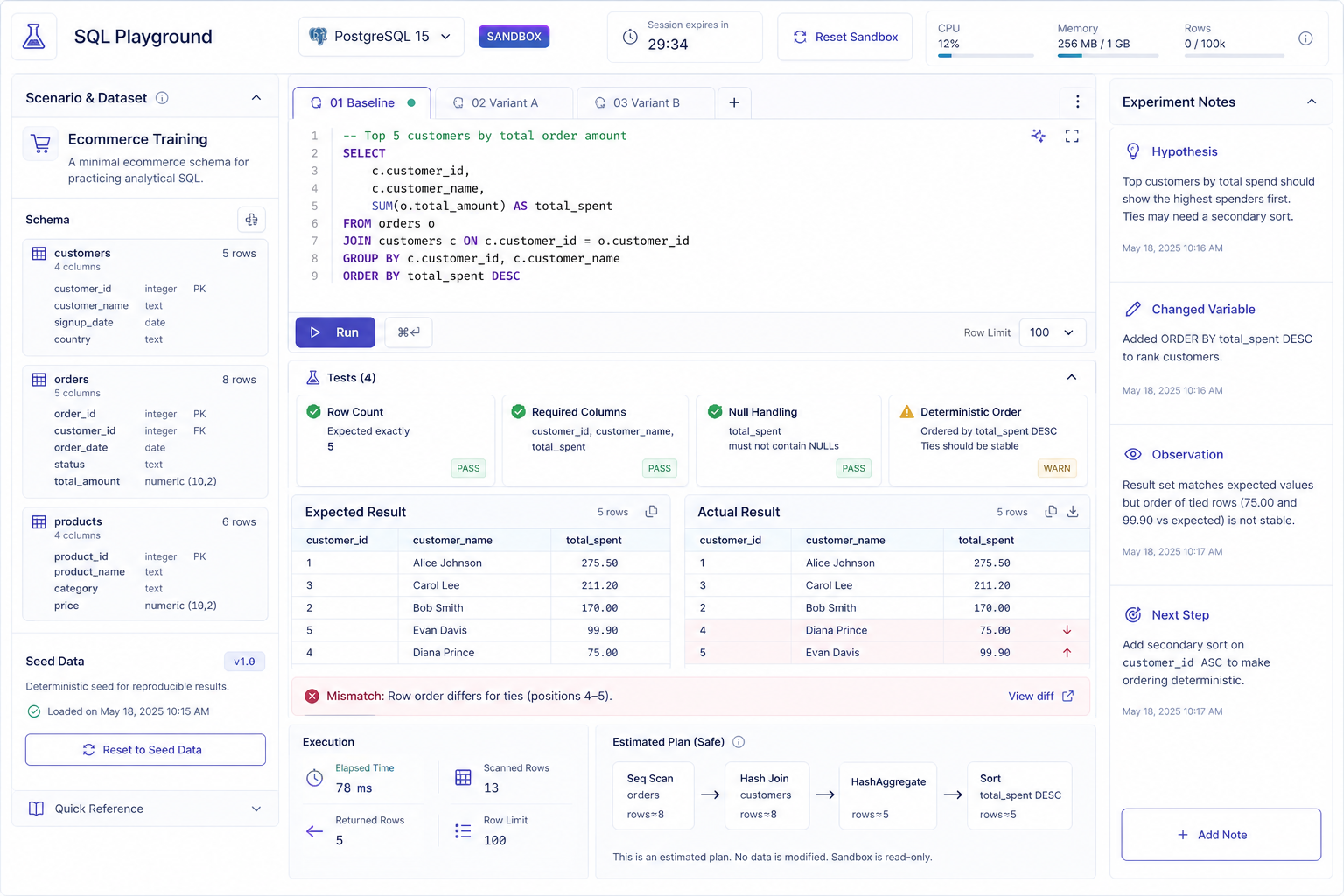
Task: Copy the Expected Result table
Action: [x=651, y=512]
